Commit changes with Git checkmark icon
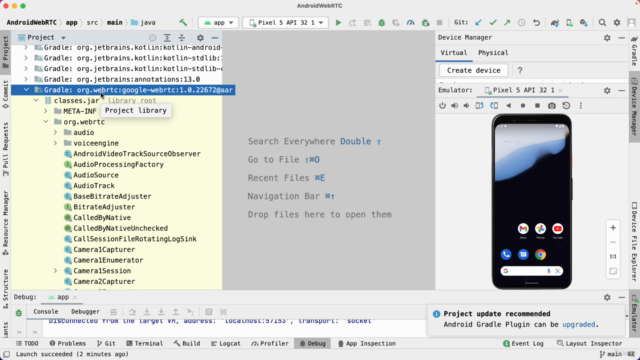640x360 pixels. (x=493, y=22)
